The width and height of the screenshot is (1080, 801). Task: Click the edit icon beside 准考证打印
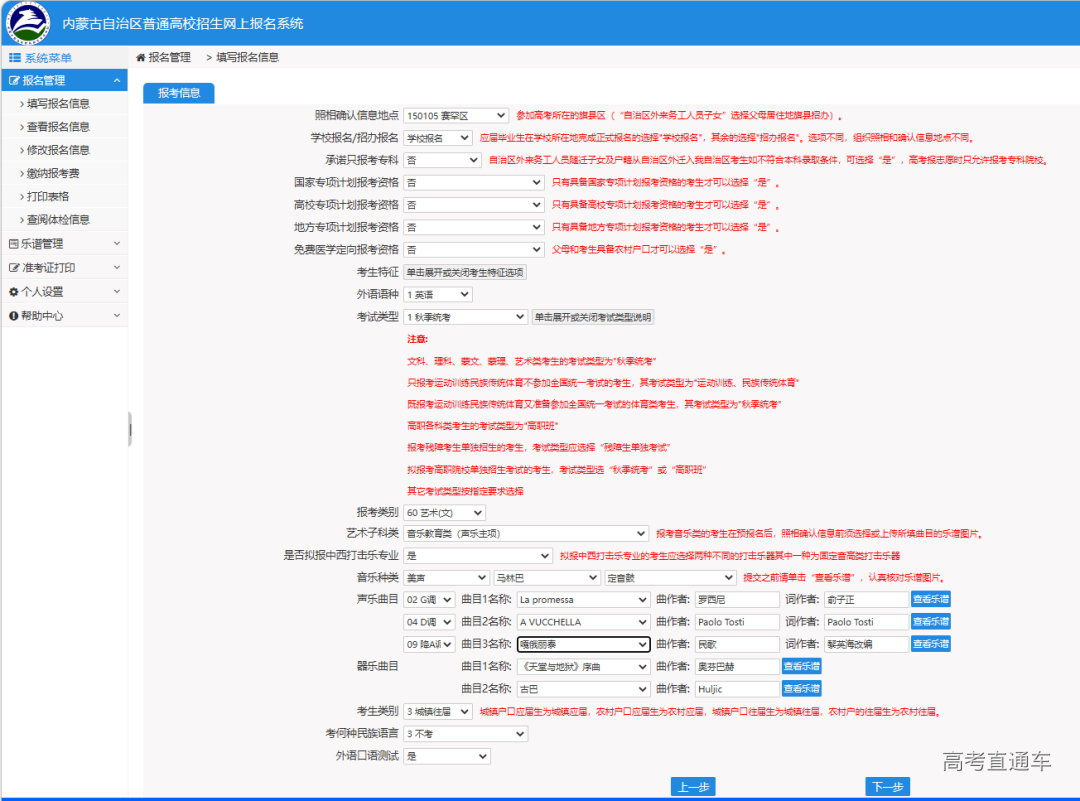[14, 268]
